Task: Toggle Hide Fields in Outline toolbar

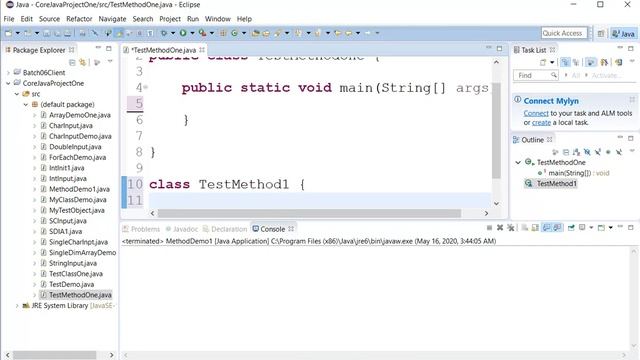Action: (x=587, y=152)
